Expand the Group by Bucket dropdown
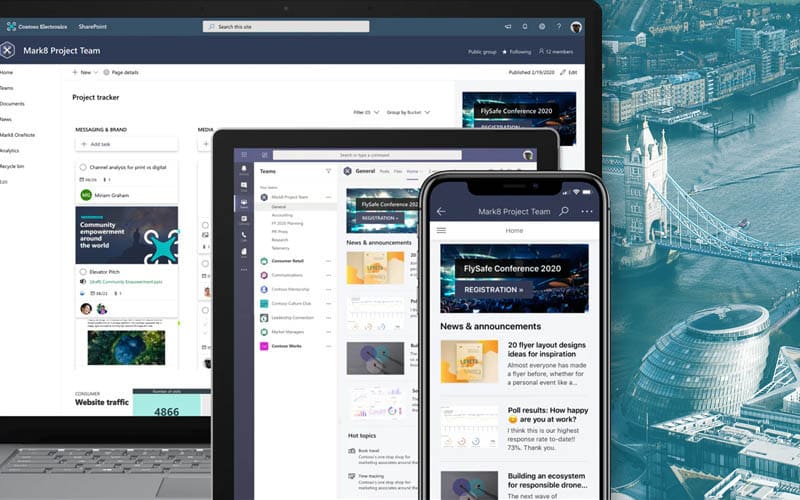 point(408,112)
